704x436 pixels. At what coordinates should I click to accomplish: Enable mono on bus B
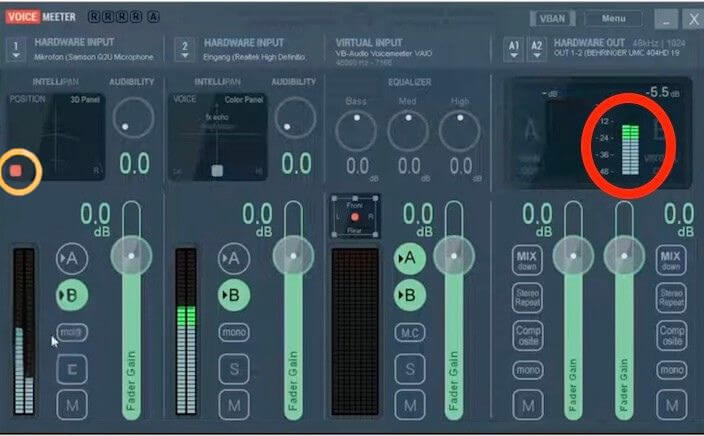point(672,370)
